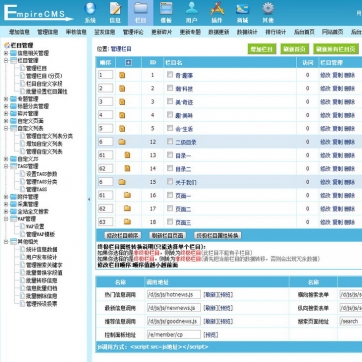Tick the checkbox for ID 16 row
The width and height of the screenshot is (362, 362).
tap(170, 195)
